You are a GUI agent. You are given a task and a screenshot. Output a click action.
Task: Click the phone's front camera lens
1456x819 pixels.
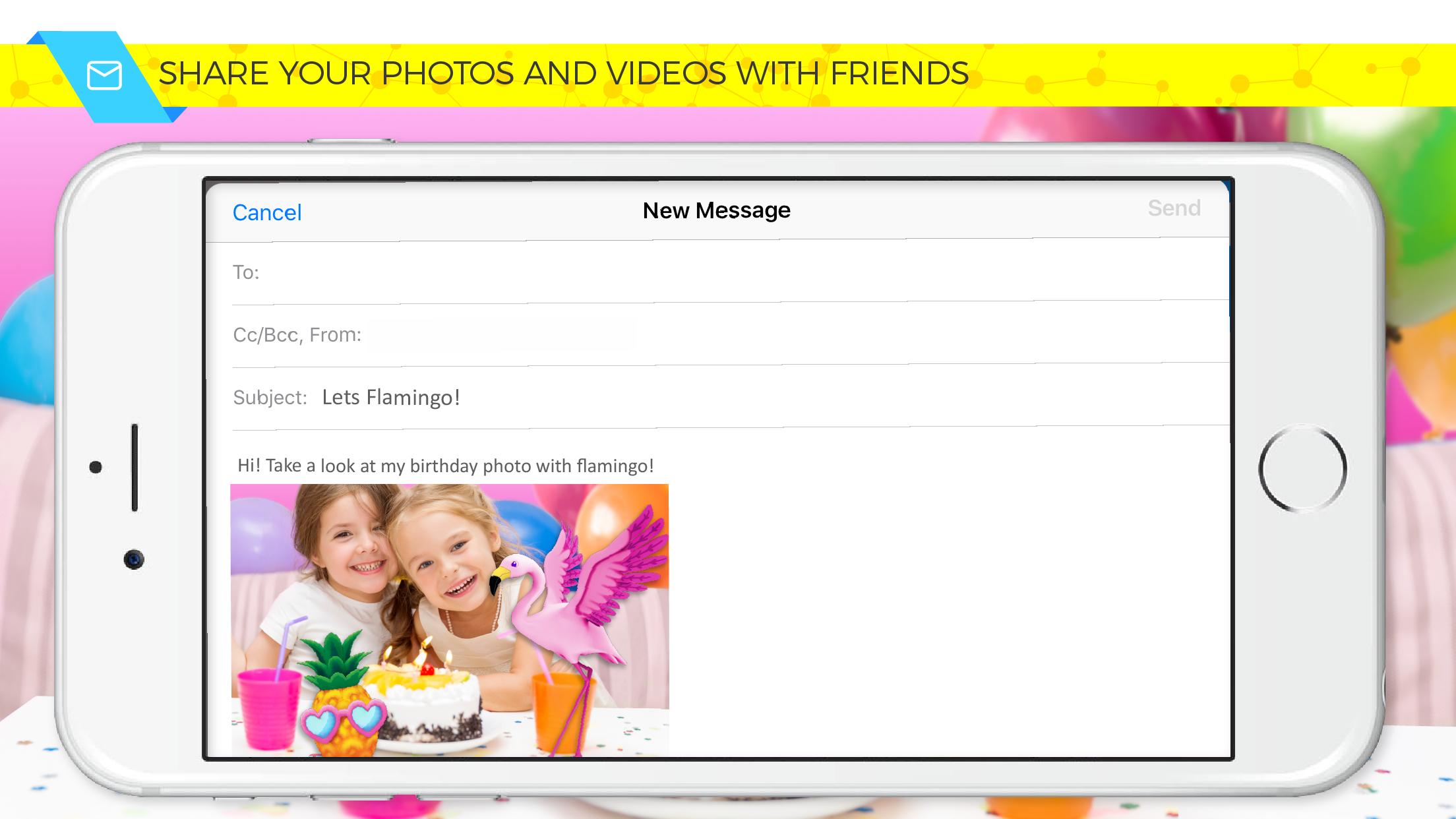click(x=134, y=560)
